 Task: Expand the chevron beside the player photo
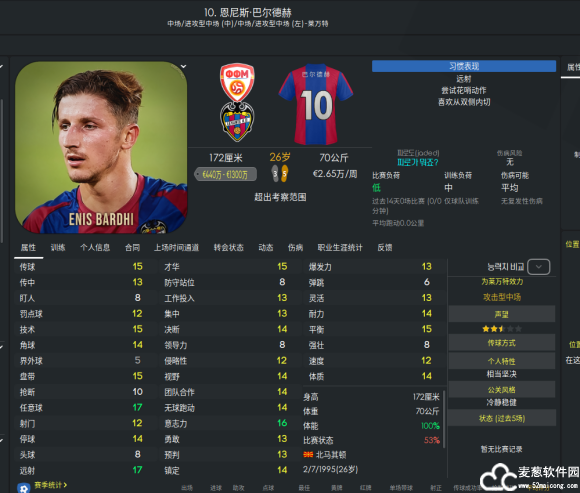(183, 67)
